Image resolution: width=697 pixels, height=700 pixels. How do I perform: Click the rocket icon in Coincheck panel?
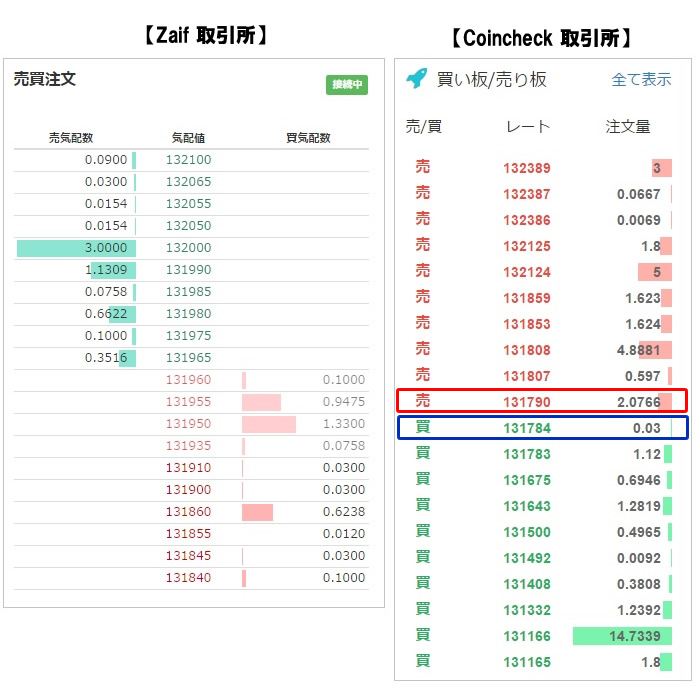tap(416, 79)
